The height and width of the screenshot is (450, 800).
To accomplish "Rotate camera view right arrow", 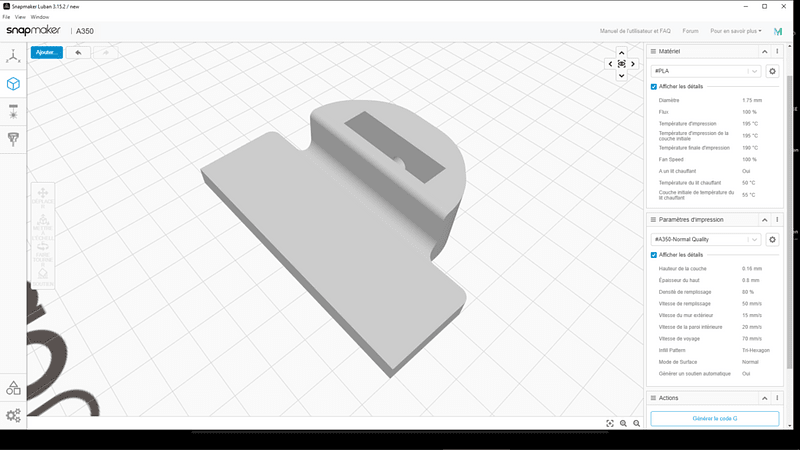I will coord(633,64).
